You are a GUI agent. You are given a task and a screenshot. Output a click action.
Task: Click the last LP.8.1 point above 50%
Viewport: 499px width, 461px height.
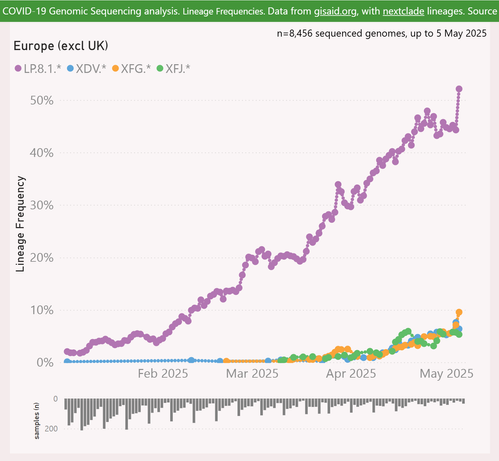click(x=459, y=89)
